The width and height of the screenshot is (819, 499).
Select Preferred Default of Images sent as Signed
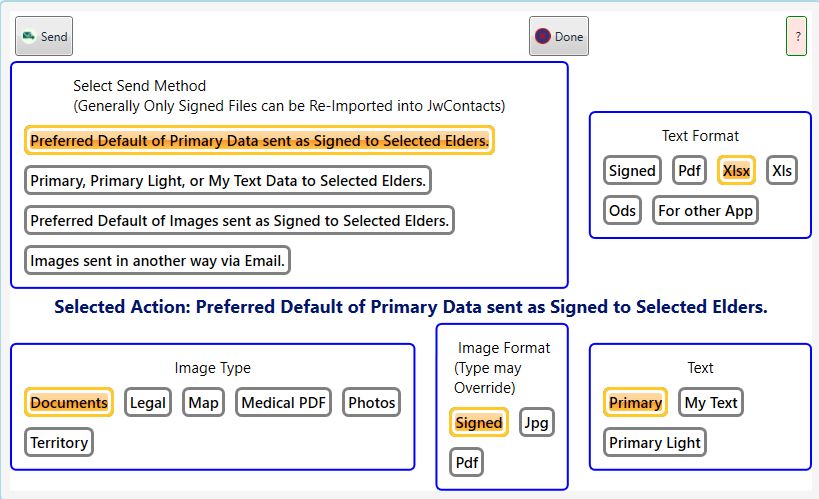(x=239, y=221)
